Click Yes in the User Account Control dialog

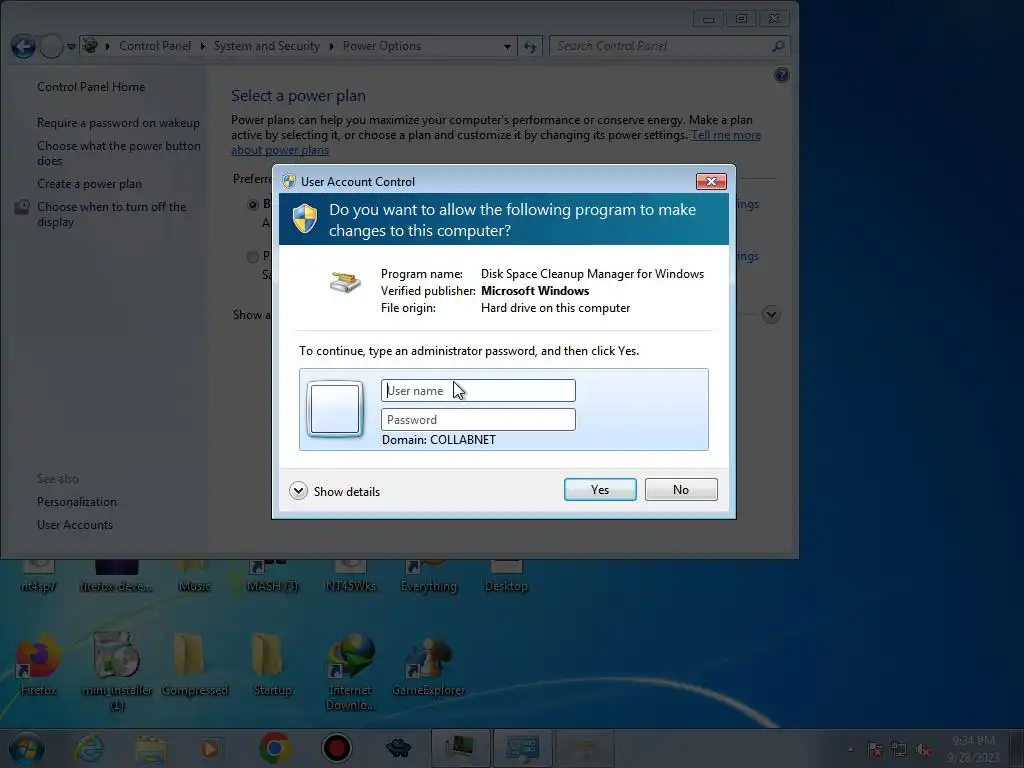(x=600, y=490)
